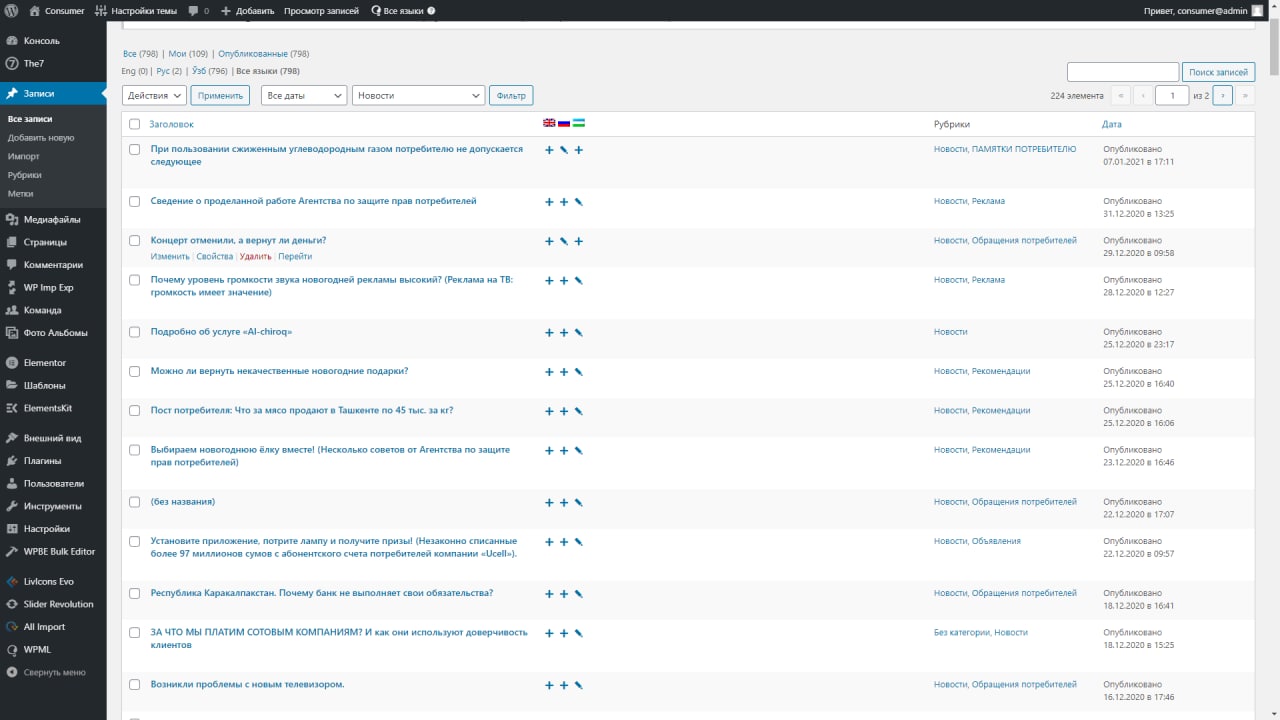
Task: Open Метки submenu item
Action: pyautogui.click(x=20, y=193)
